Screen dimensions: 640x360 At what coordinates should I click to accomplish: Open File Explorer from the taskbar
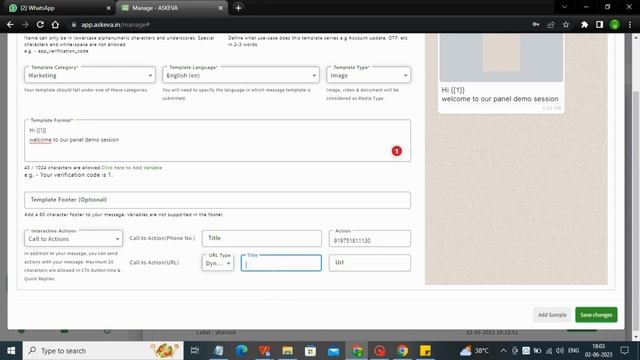click(x=287, y=351)
